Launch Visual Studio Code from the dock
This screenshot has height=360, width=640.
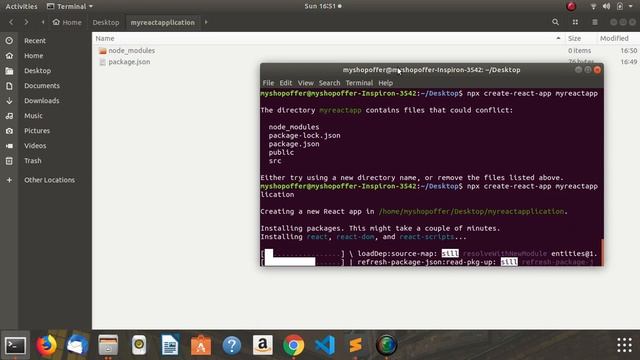(x=325, y=346)
